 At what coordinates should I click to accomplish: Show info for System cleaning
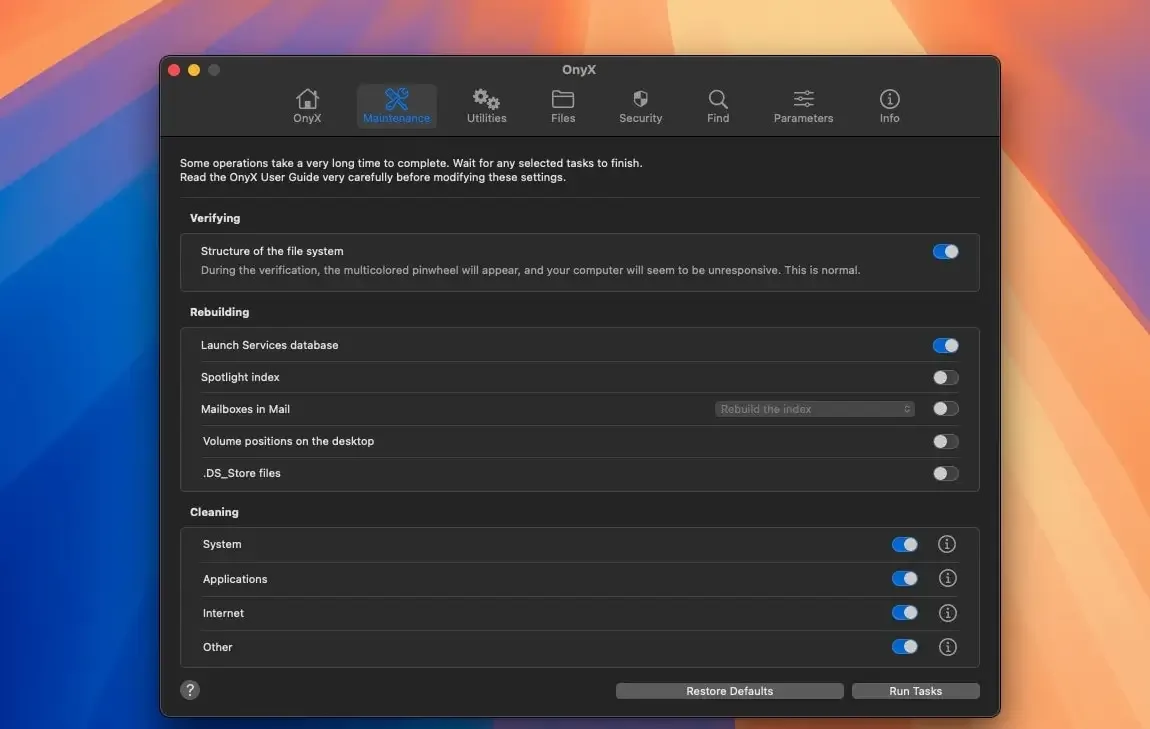pos(947,544)
